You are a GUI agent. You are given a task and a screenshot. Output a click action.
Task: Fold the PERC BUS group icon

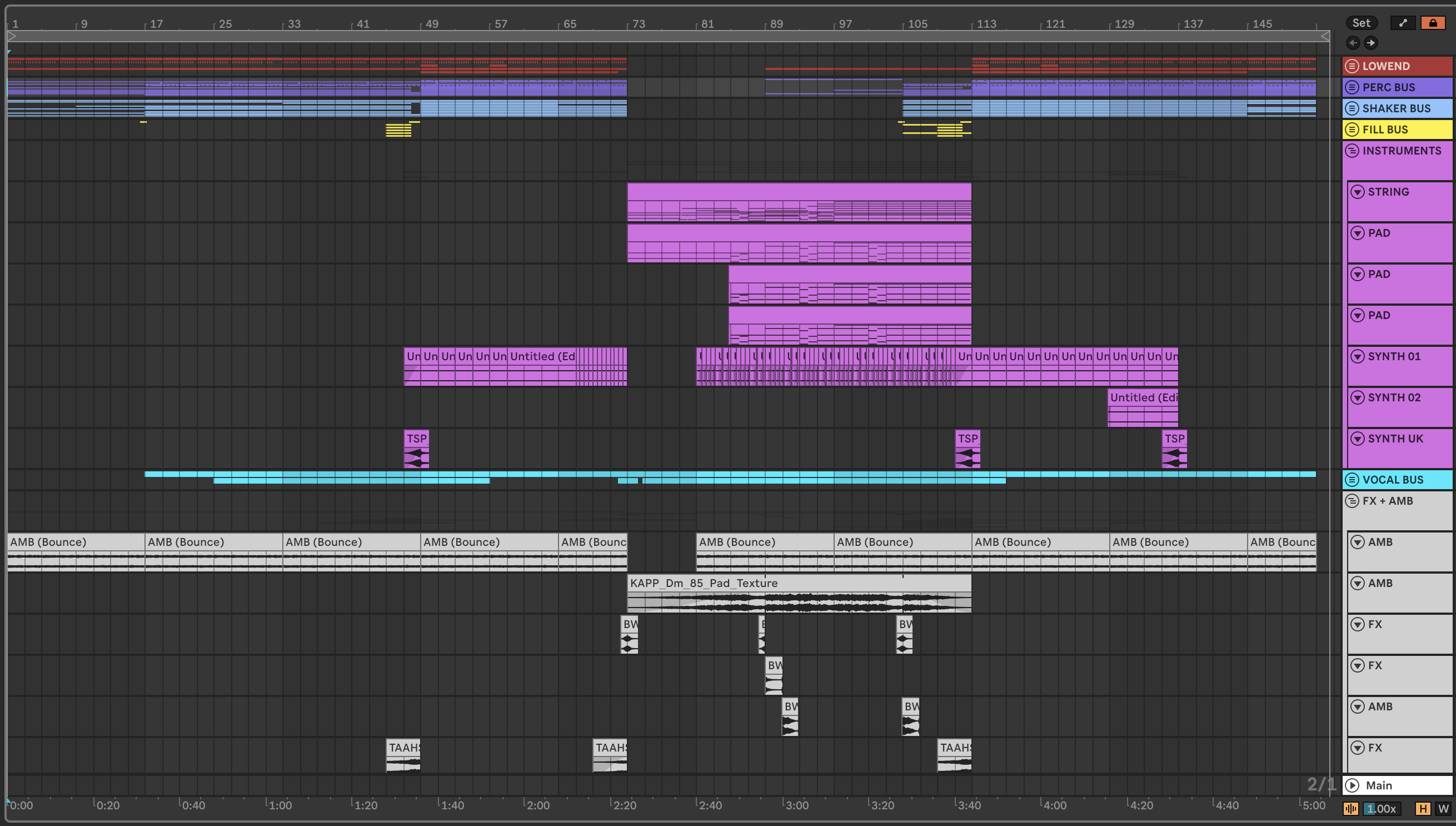tap(1352, 87)
